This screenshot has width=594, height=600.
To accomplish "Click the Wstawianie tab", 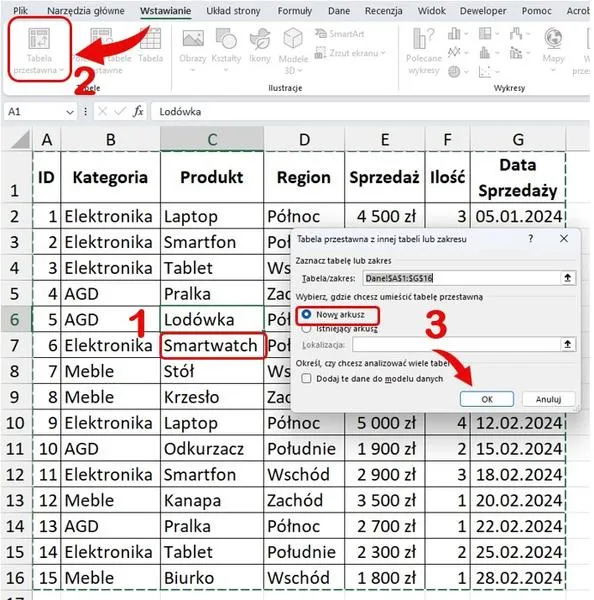I will [165, 11].
